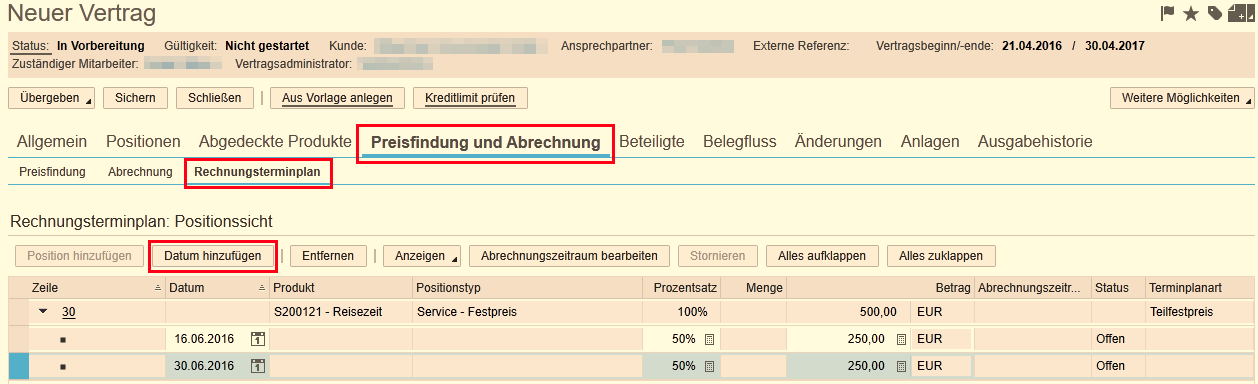Click the Sichern button
Viewport: 1258px width, 384px height.
click(135, 98)
